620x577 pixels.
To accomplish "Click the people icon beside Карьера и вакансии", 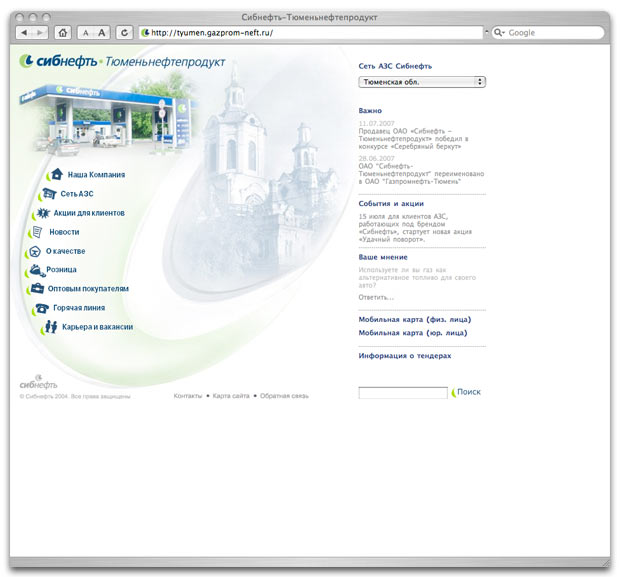I will 49,327.
